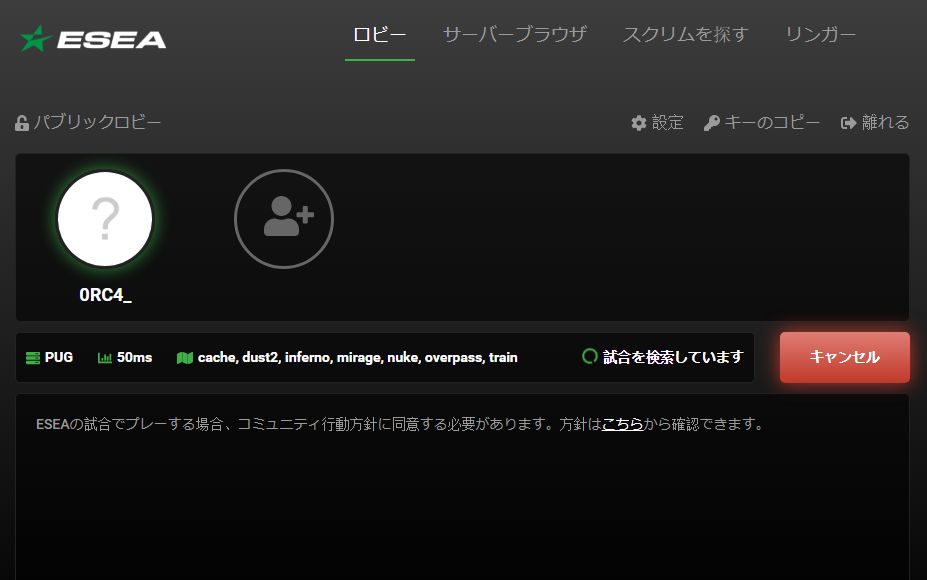The image size is (927, 580).
Task: Open the スクリムを探す tab
Action: 685,35
